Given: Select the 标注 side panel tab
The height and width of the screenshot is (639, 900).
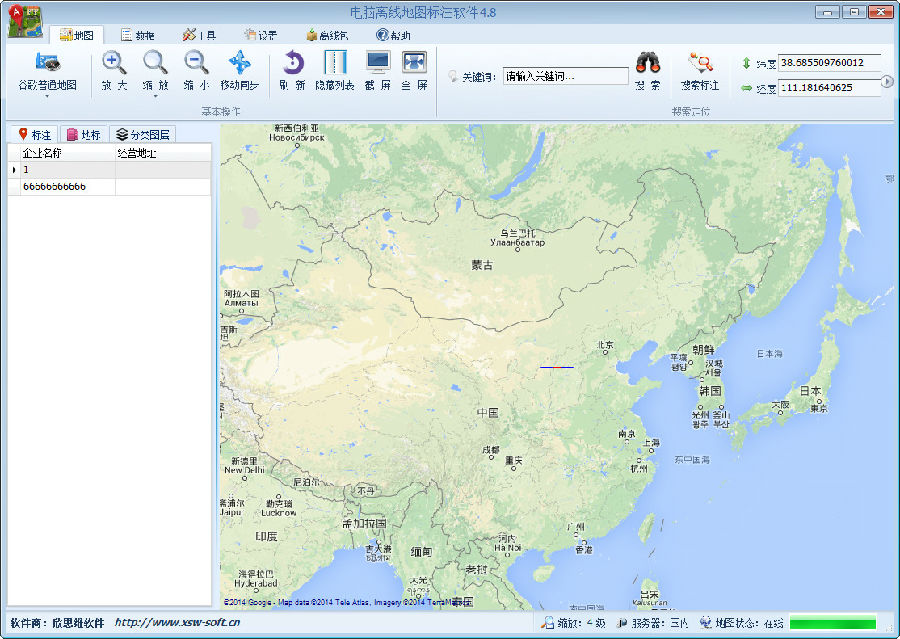Looking at the screenshot, I should pos(34,134).
